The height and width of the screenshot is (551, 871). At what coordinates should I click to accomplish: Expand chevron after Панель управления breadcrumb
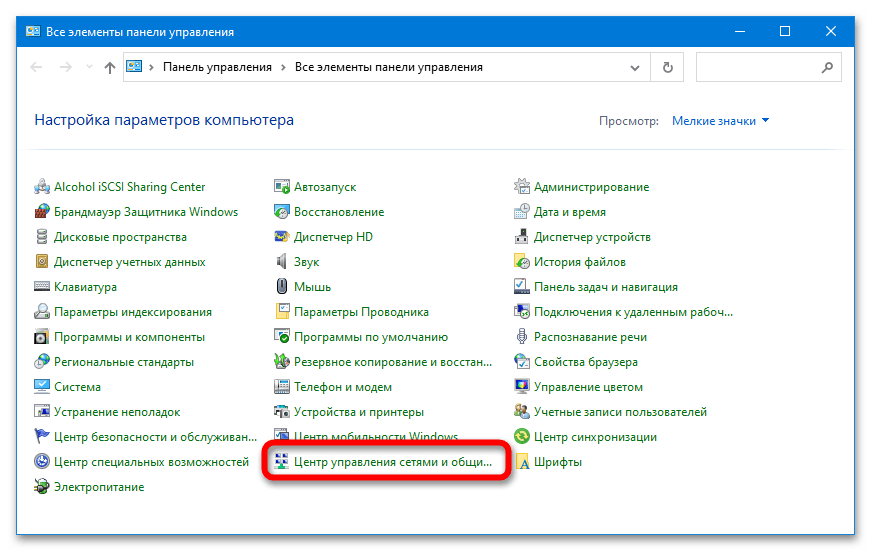[283, 67]
